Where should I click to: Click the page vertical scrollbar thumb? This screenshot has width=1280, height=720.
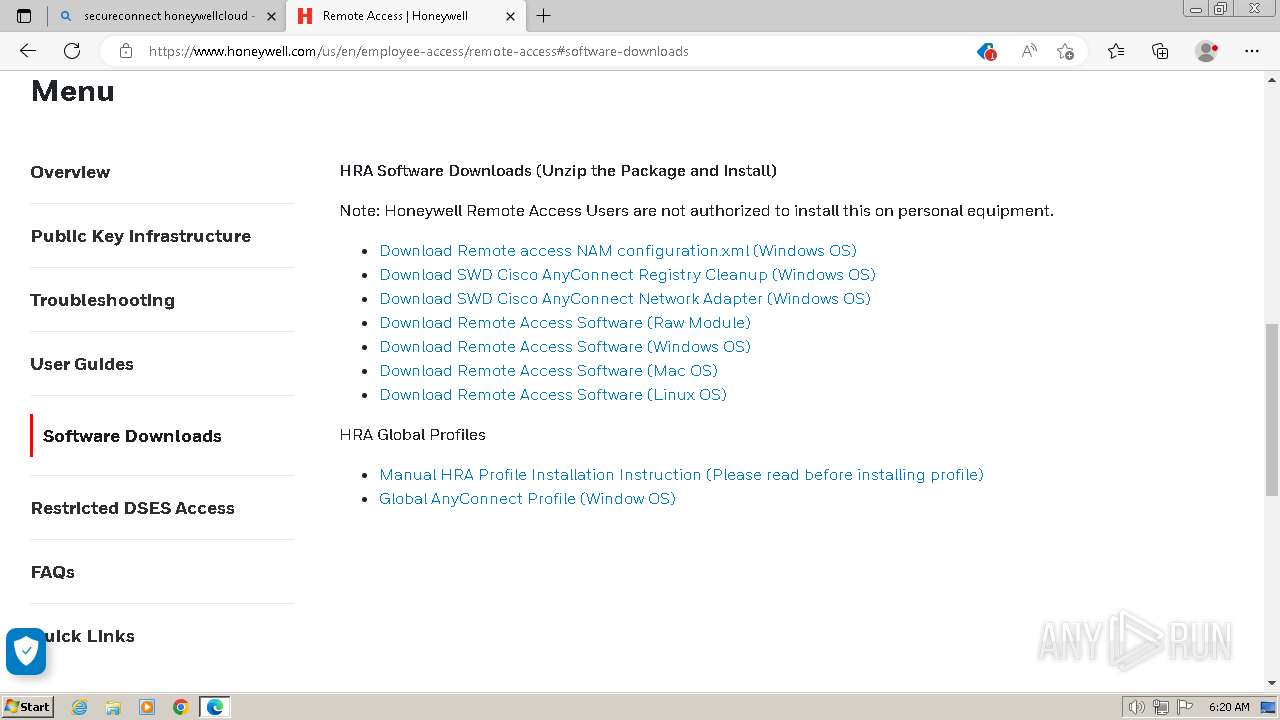pyautogui.click(x=1271, y=409)
